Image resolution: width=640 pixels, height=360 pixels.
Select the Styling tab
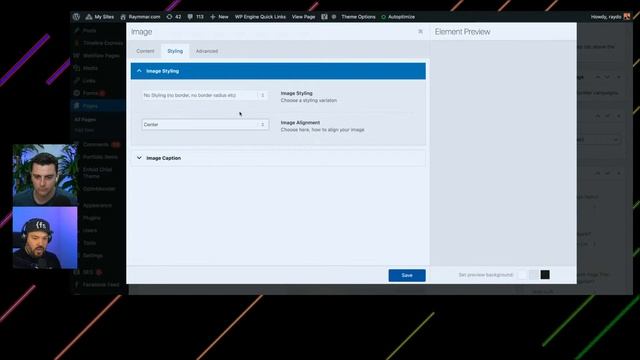[x=175, y=51]
